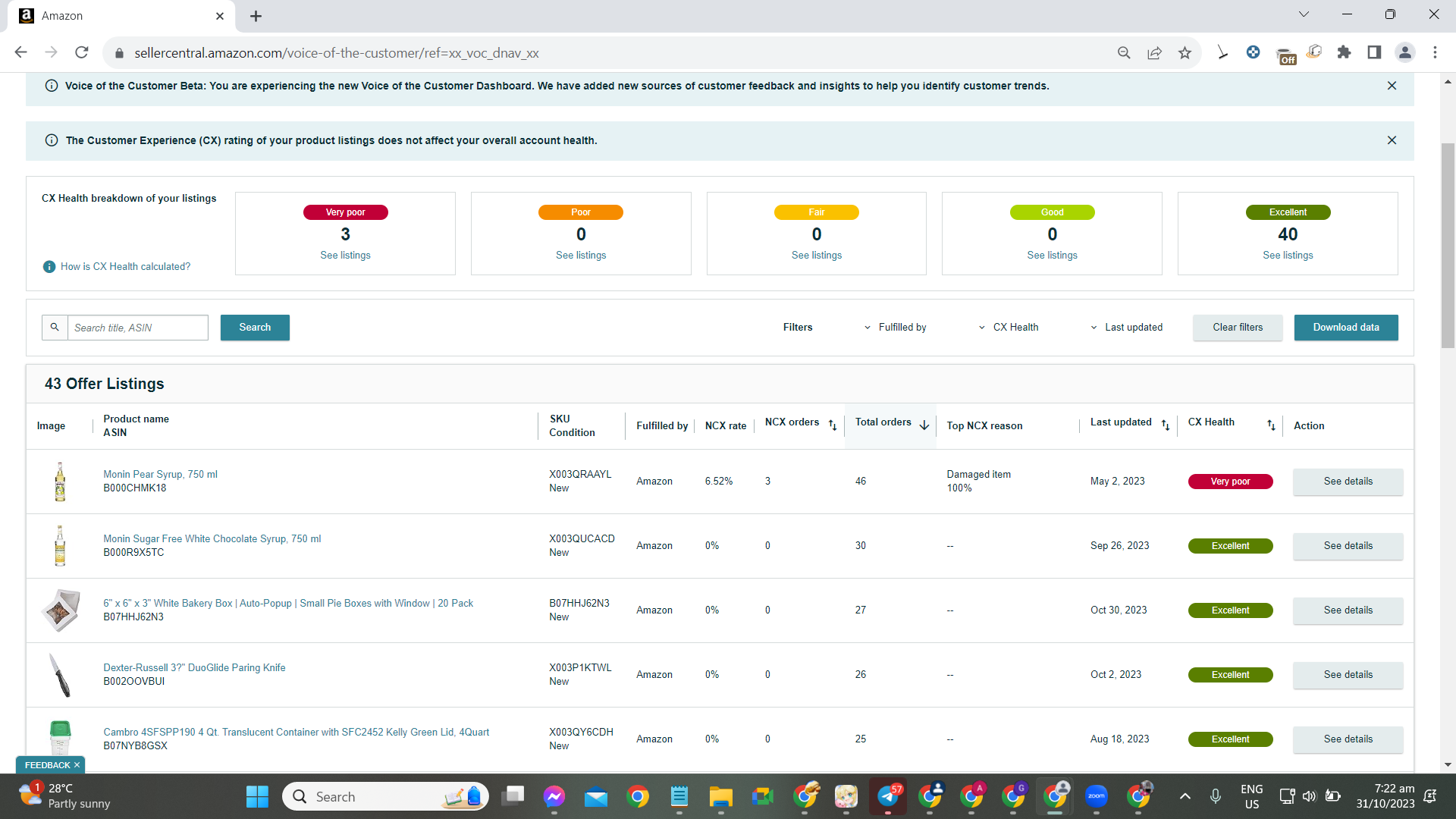Open Monin Pear Syrup product link
Screen dimensions: 1456x819
pyautogui.click(x=160, y=475)
